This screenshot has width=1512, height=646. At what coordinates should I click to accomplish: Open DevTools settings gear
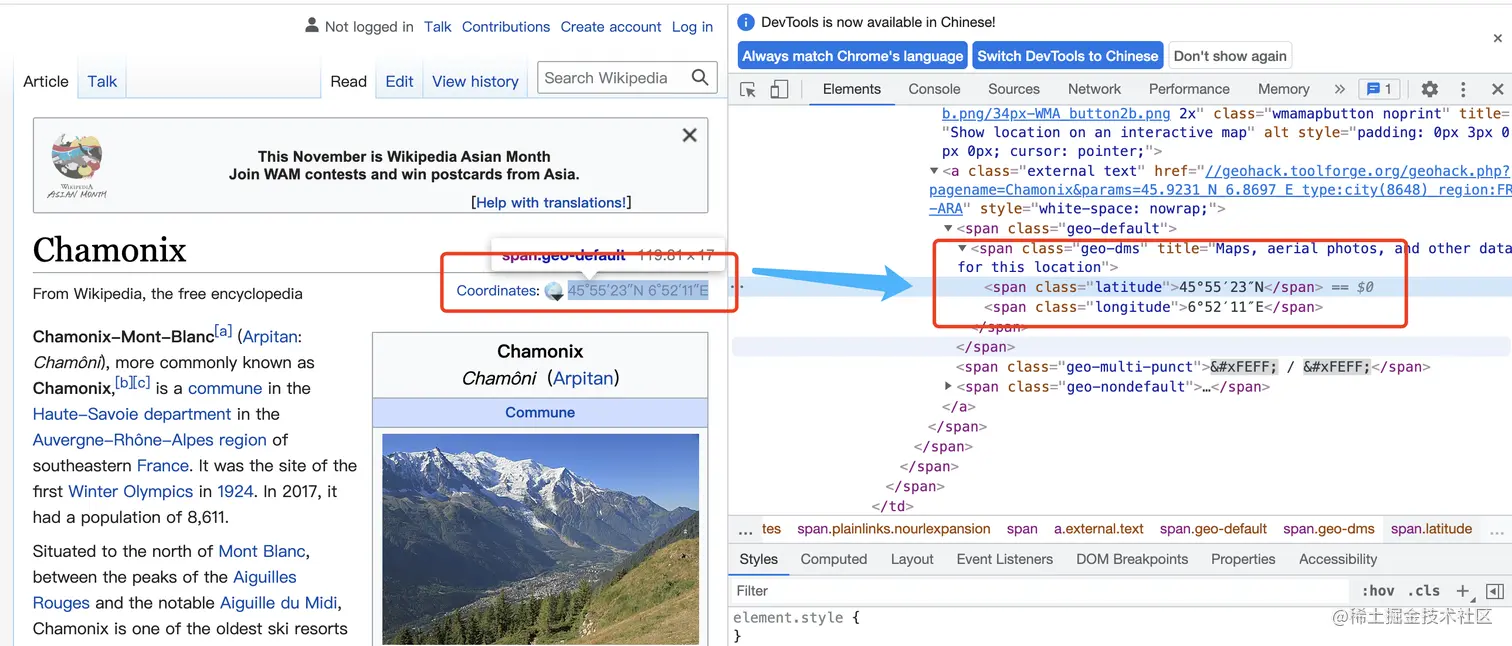tap(1430, 89)
